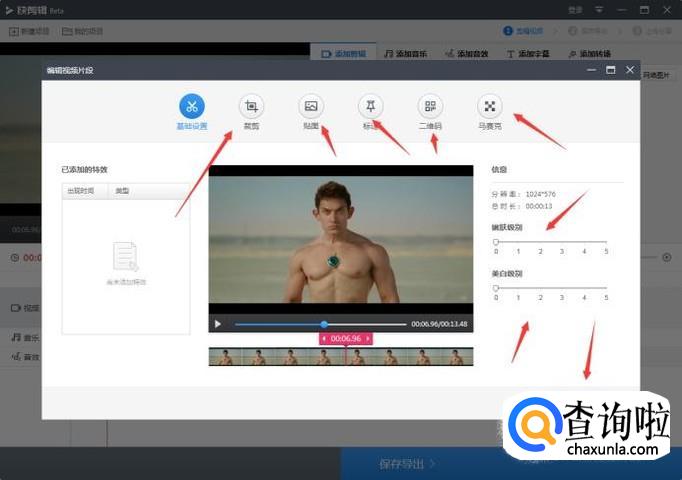Image resolution: width=682 pixels, height=480 pixels.
Task: Click the 磨皮级别 slider handle
Action: point(496,242)
